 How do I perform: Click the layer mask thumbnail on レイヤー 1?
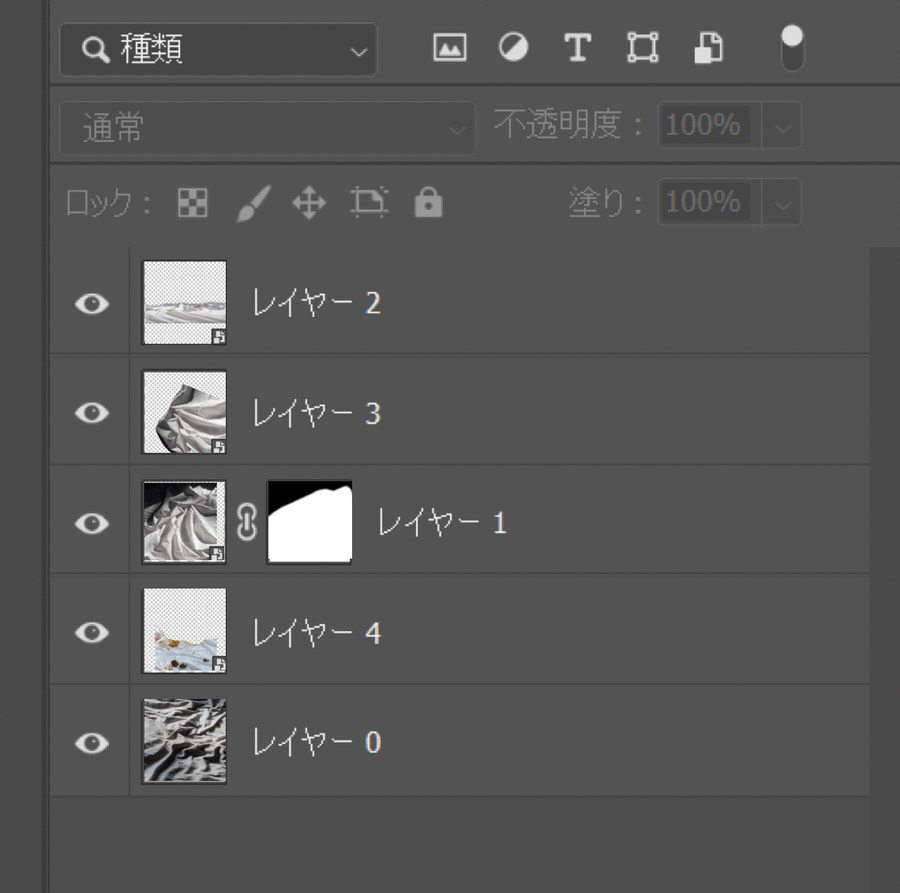[x=310, y=522]
